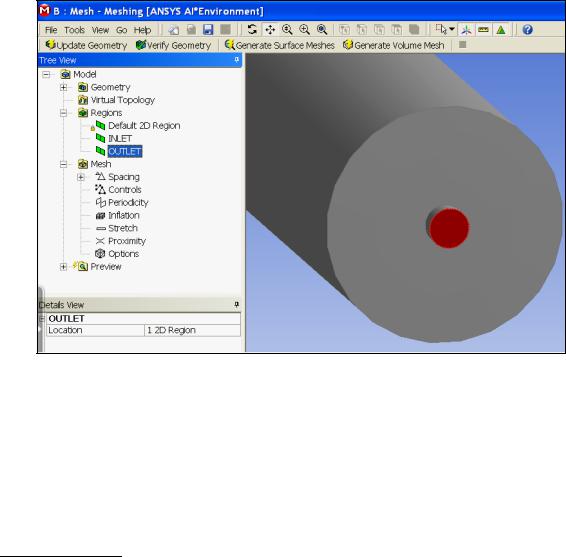Select Controls under Mesh
Viewport: 566px width, 557px height.
pos(125,190)
